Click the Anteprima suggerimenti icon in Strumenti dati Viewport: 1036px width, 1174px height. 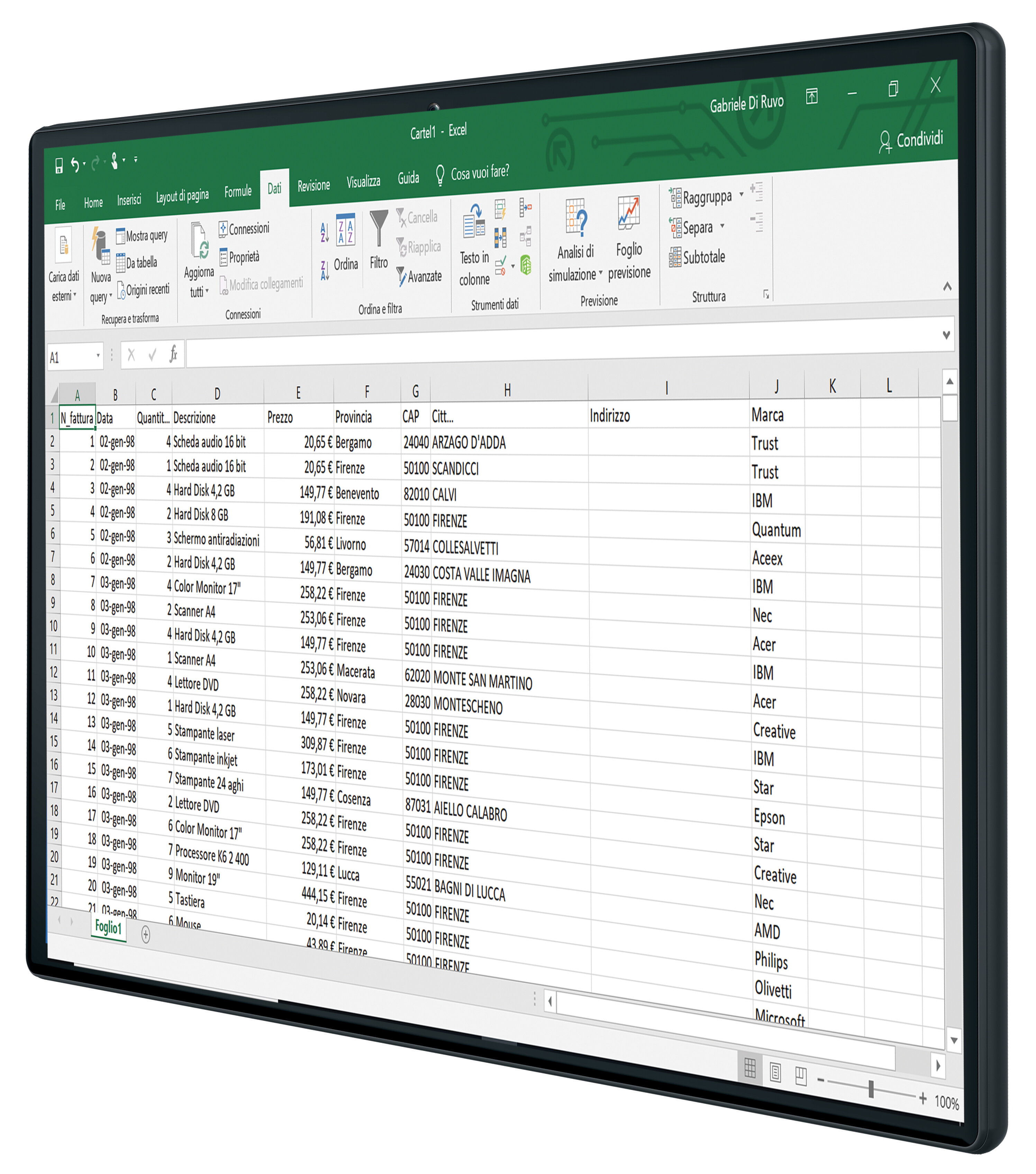click(500, 209)
